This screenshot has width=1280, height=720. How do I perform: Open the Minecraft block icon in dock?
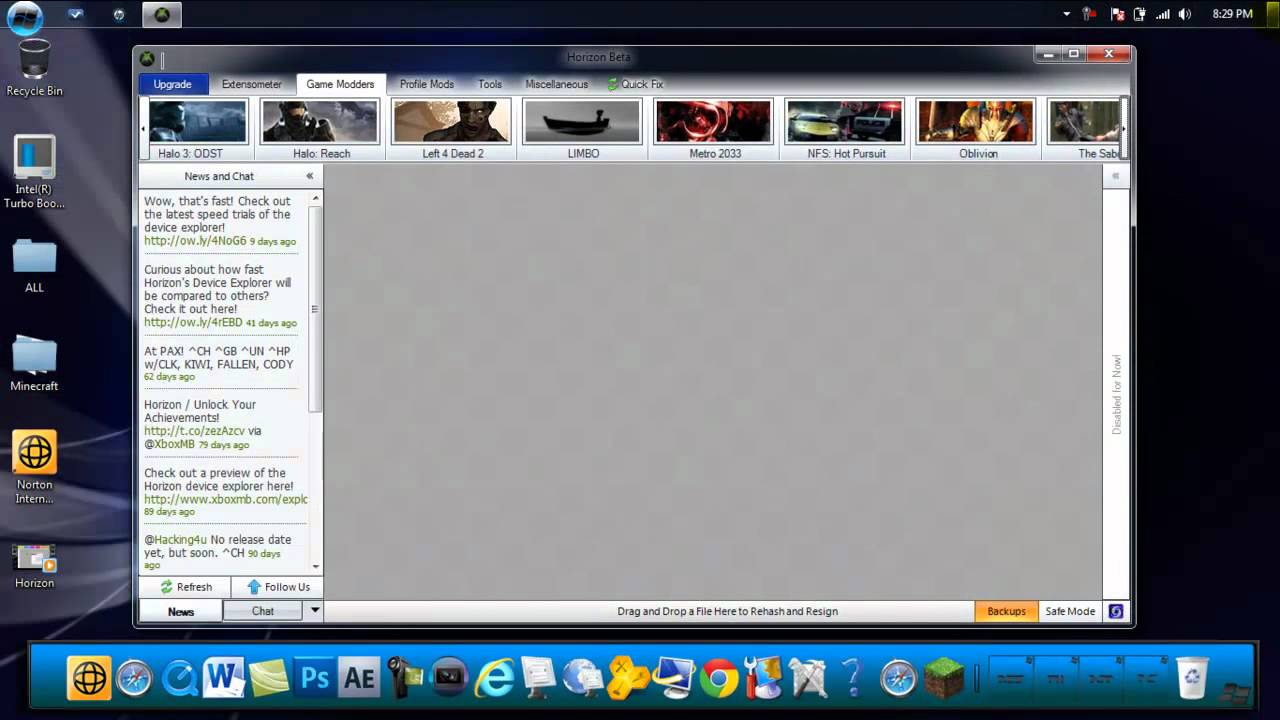(943, 679)
